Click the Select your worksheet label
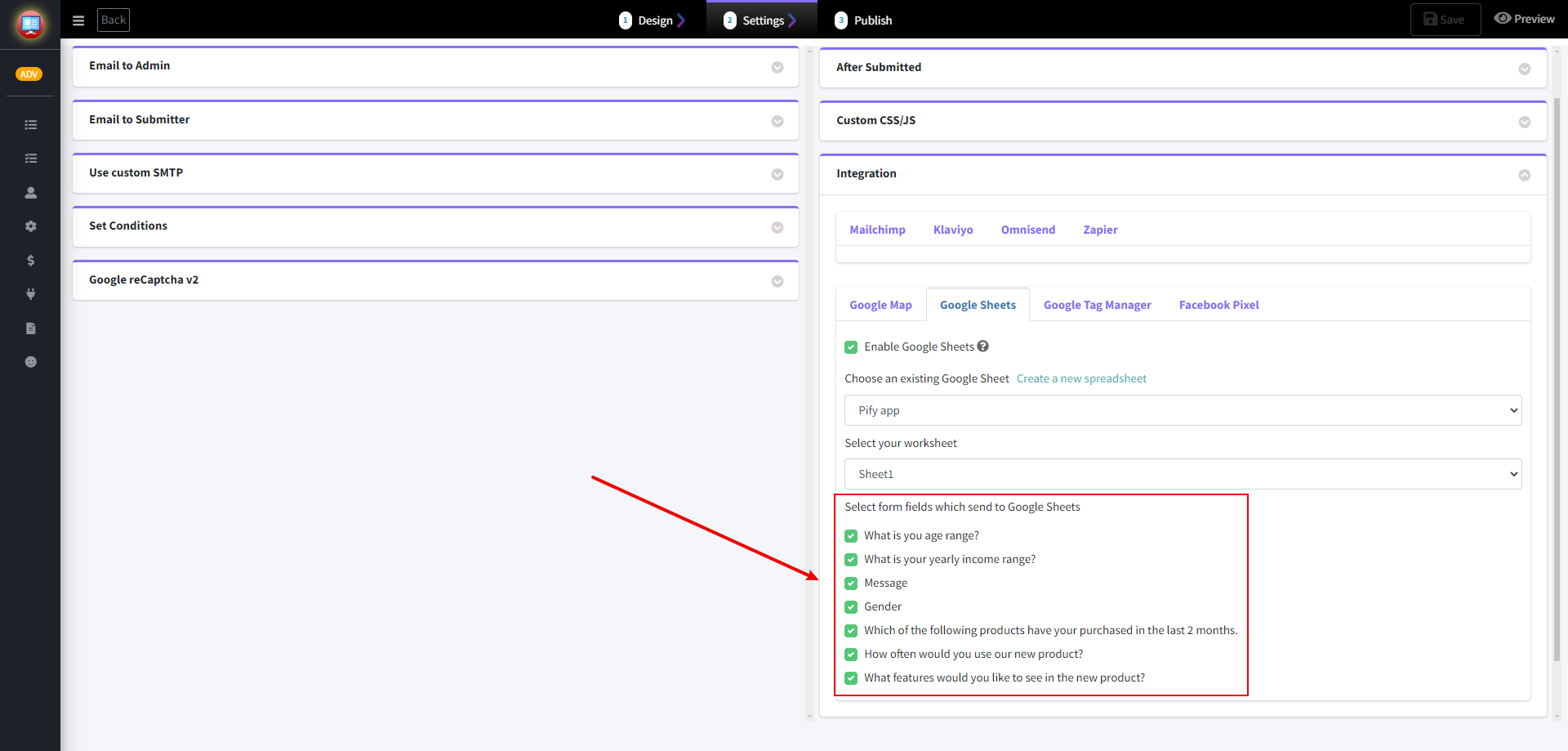This screenshot has width=1568, height=751. point(901,443)
